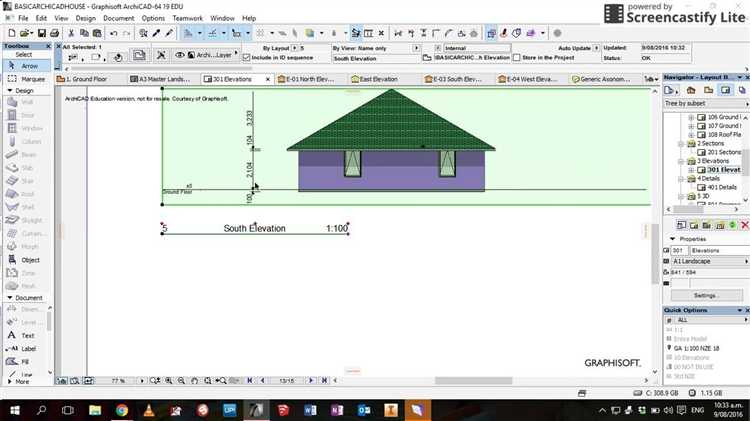Collapse the Design section in Toolbox
750x421 pixels.
(x=10, y=90)
